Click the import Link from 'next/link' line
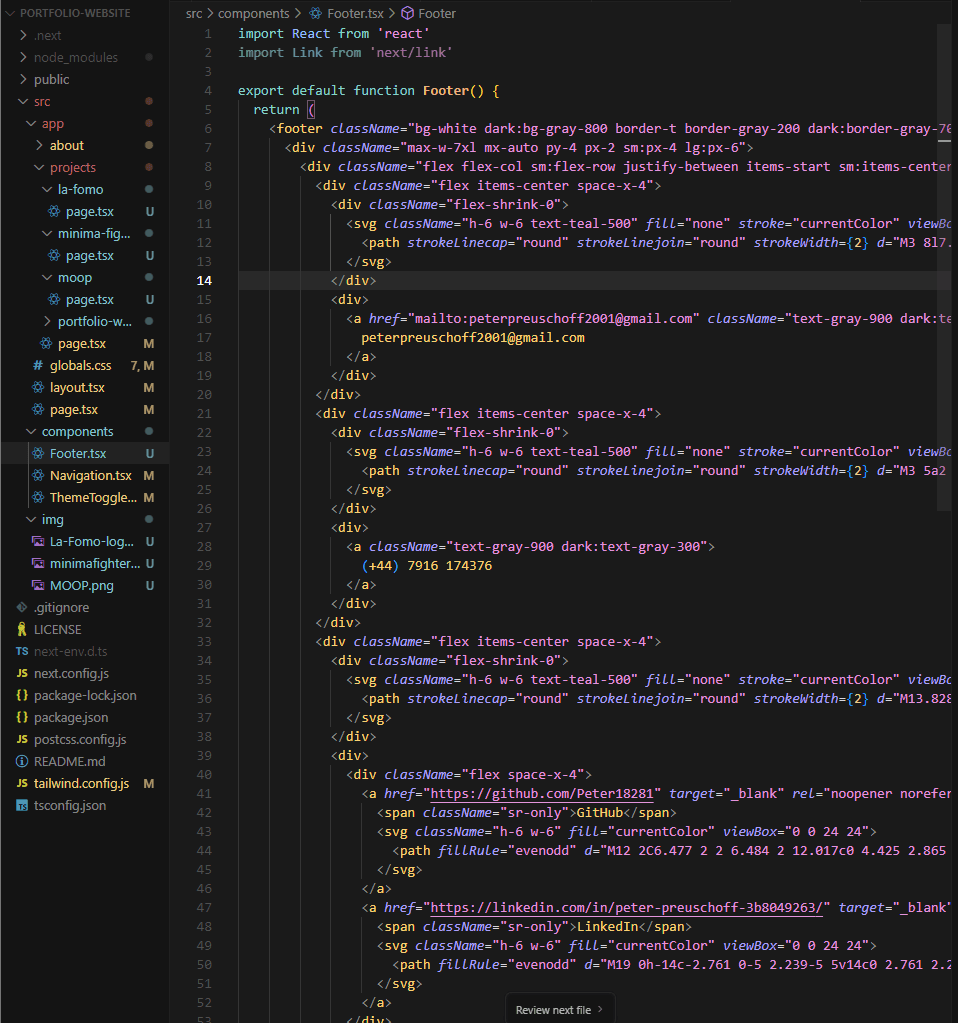 point(345,53)
